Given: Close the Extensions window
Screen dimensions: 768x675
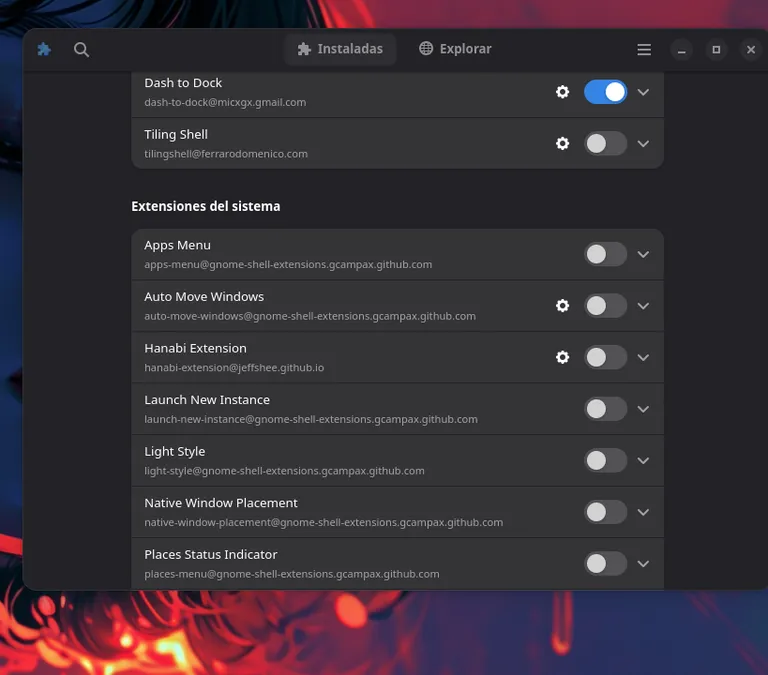Looking at the screenshot, I should [750, 49].
